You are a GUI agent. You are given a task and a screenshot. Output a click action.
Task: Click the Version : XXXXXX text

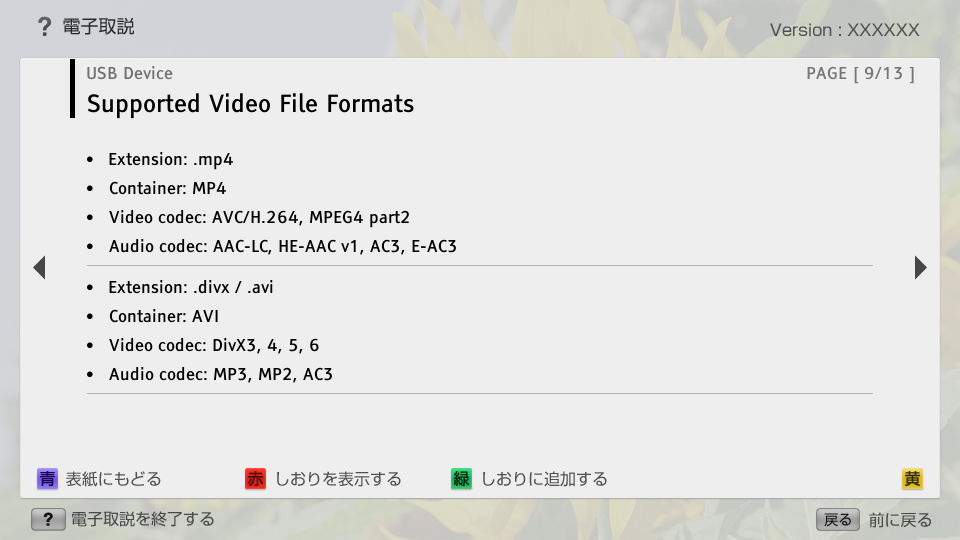[844, 30]
